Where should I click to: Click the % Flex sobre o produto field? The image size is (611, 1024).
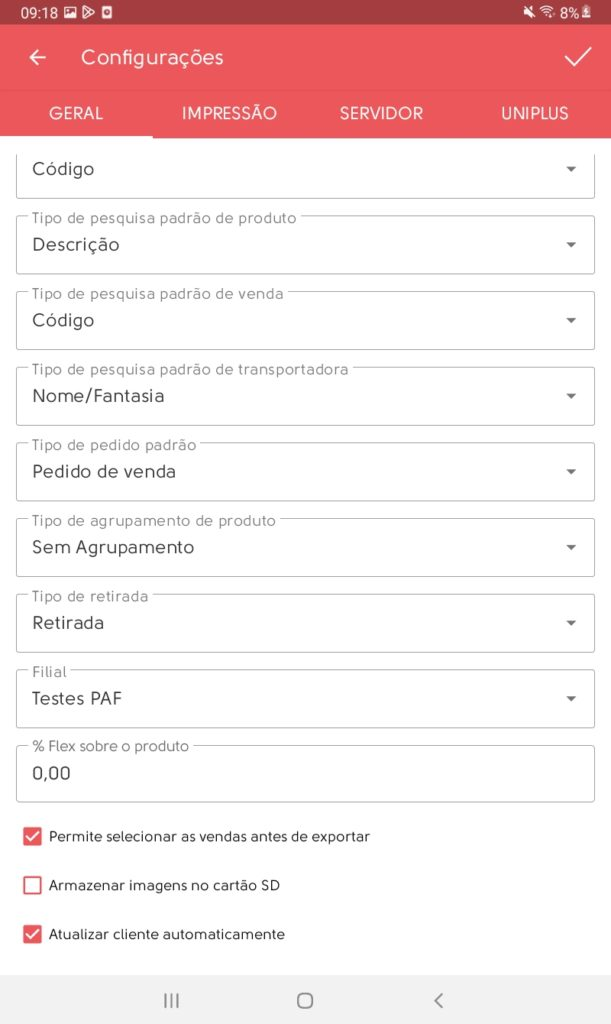(x=305, y=773)
